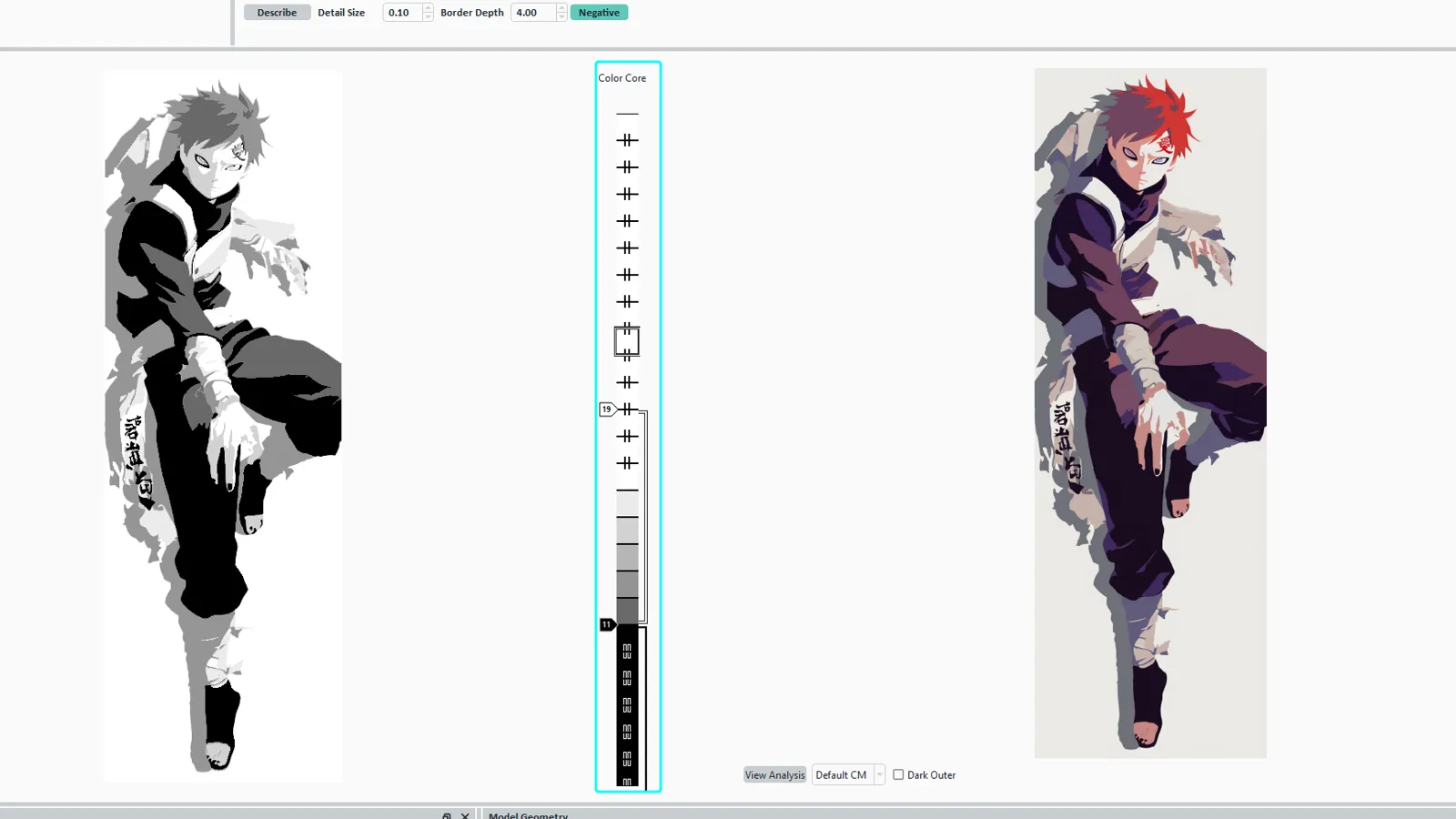The height and width of the screenshot is (819, 1456).
Task: Click the Color Core label
Action: (622, 78)
